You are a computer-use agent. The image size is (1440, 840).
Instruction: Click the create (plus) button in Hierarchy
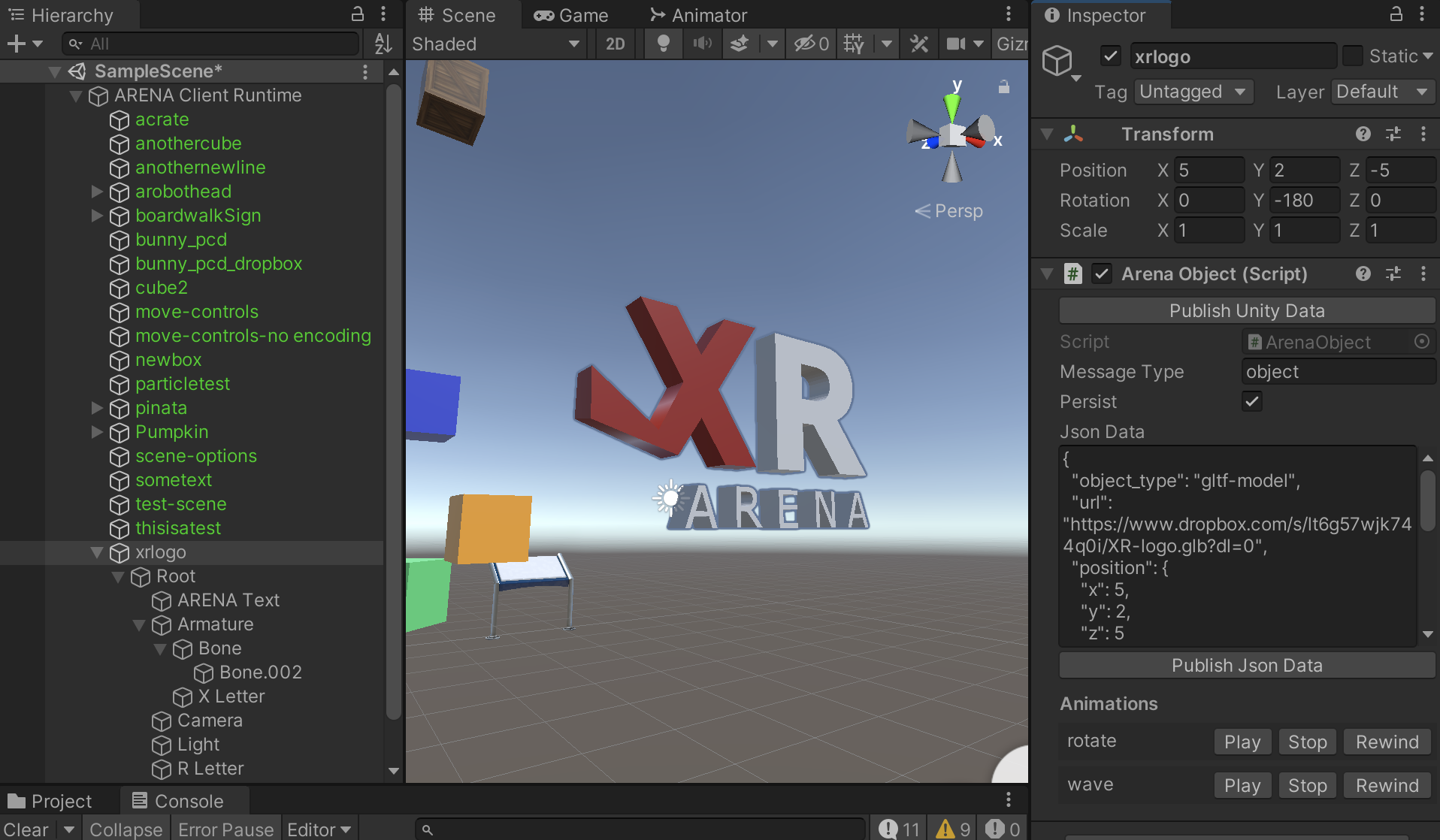point(17,44)
